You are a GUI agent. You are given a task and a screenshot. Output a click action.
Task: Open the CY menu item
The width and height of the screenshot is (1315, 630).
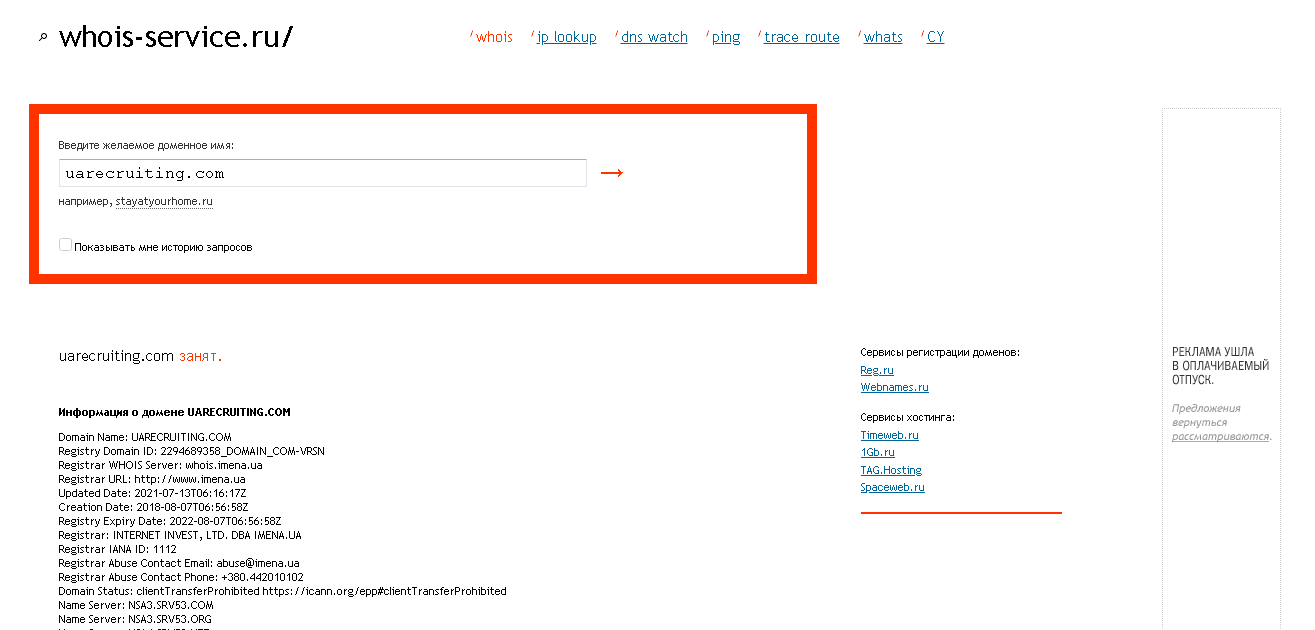(935, 37)
